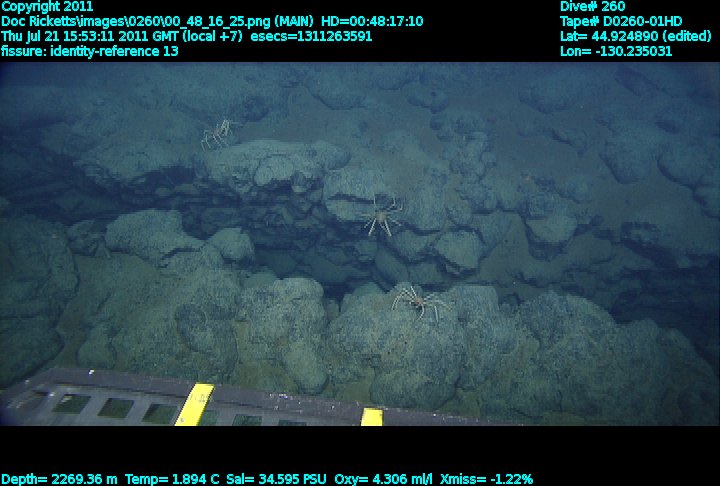Click the lowest spider crab near the fissure edge
Screen dimensions: 720x486
420,301
